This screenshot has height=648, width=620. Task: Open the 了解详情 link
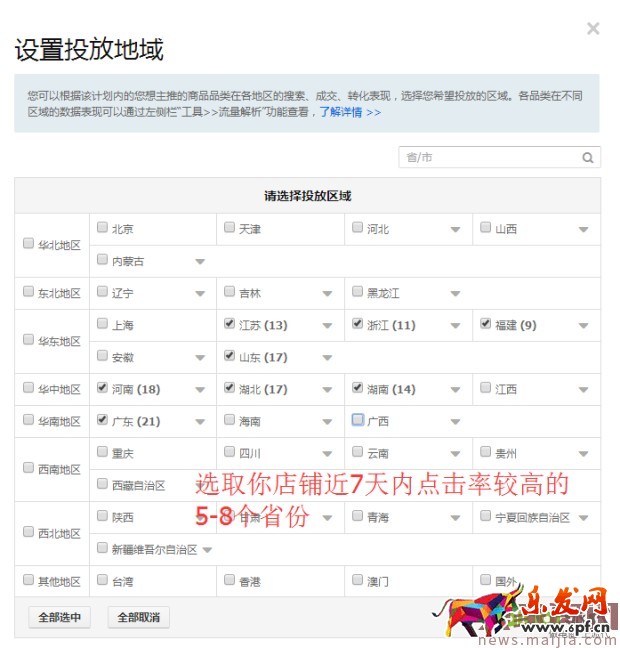350,112
